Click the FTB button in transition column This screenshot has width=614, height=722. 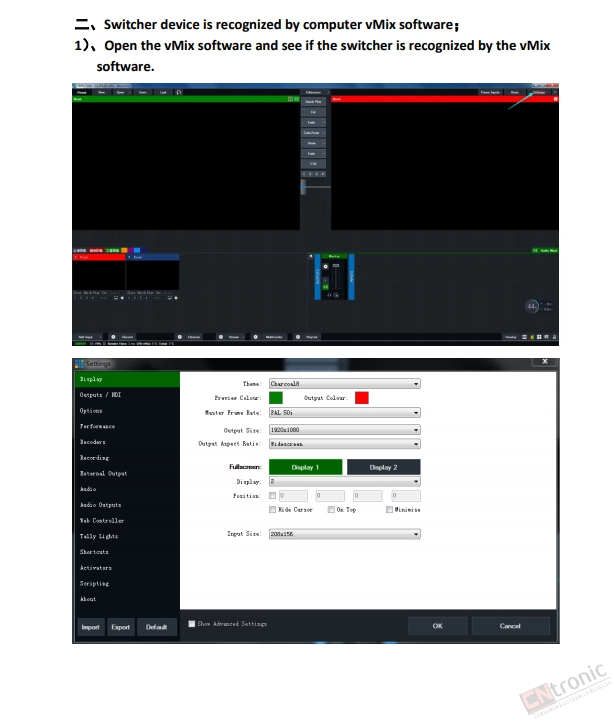pyautogui.click(x=314, y=163)
